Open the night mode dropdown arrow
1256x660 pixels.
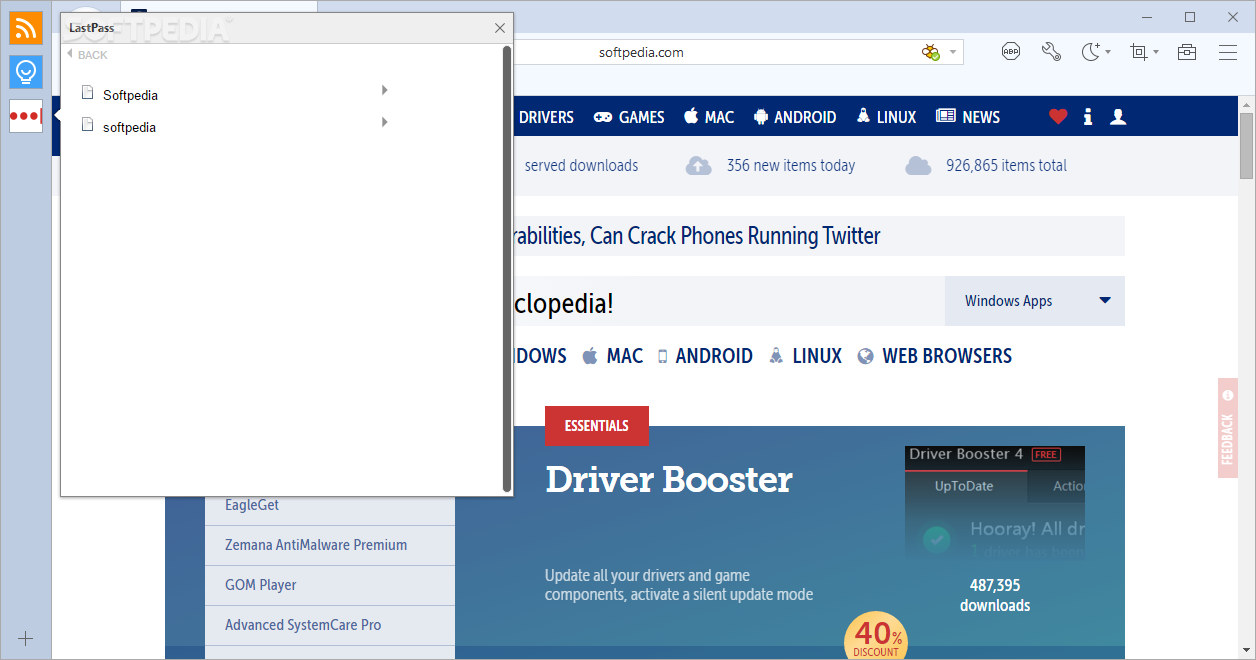(x=1108, y=52)
